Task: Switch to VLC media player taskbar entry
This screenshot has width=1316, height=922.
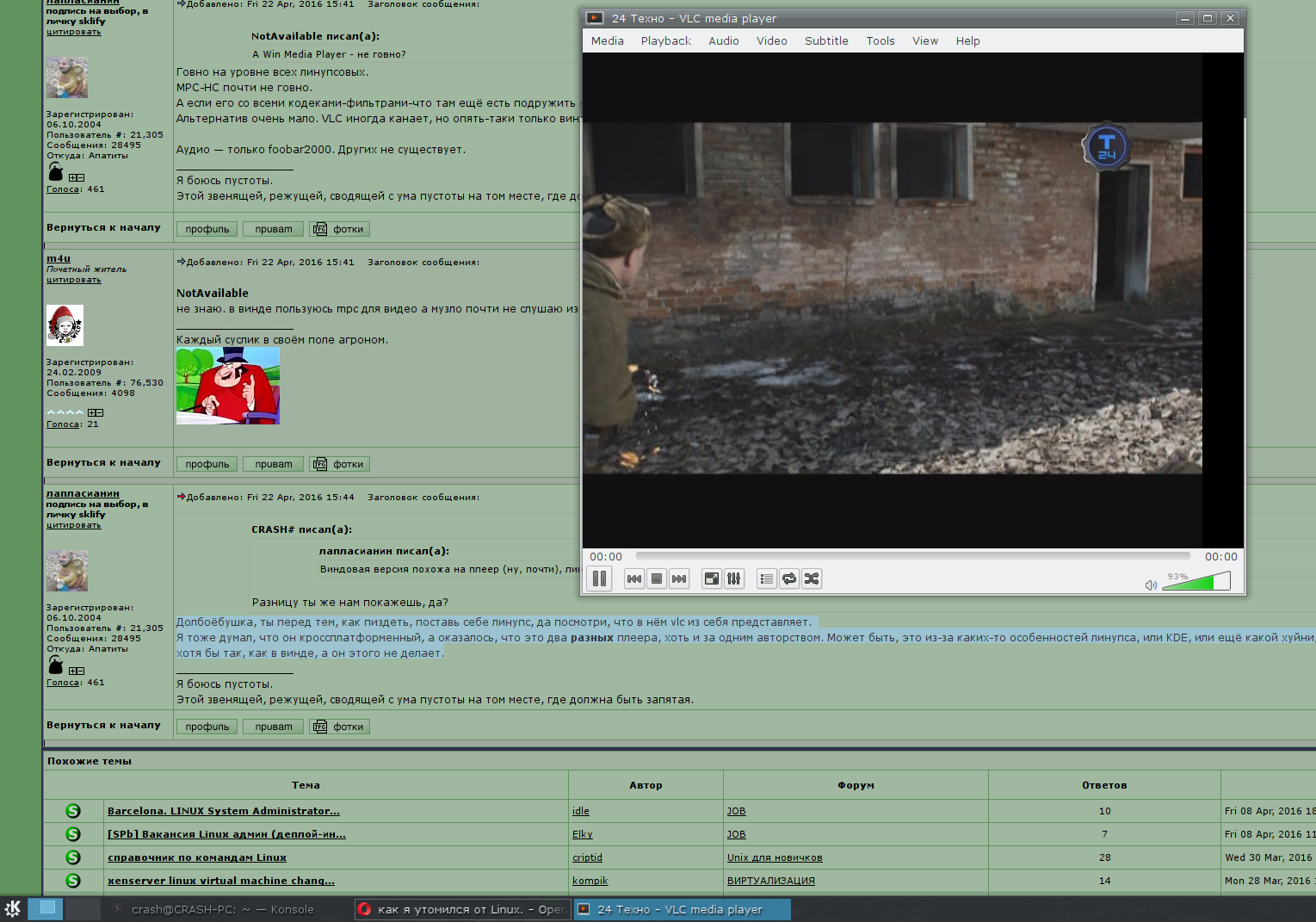Action: [683, 909]
